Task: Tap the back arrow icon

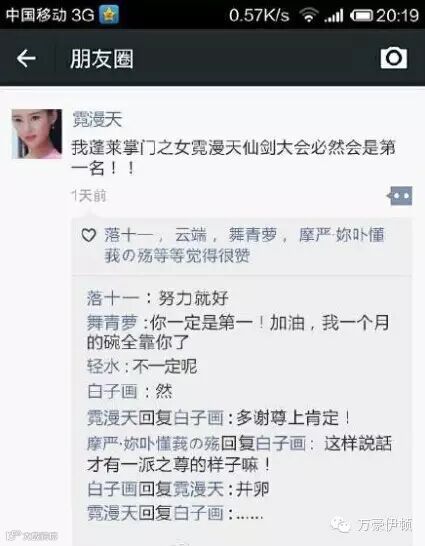Action: point(26,58)
